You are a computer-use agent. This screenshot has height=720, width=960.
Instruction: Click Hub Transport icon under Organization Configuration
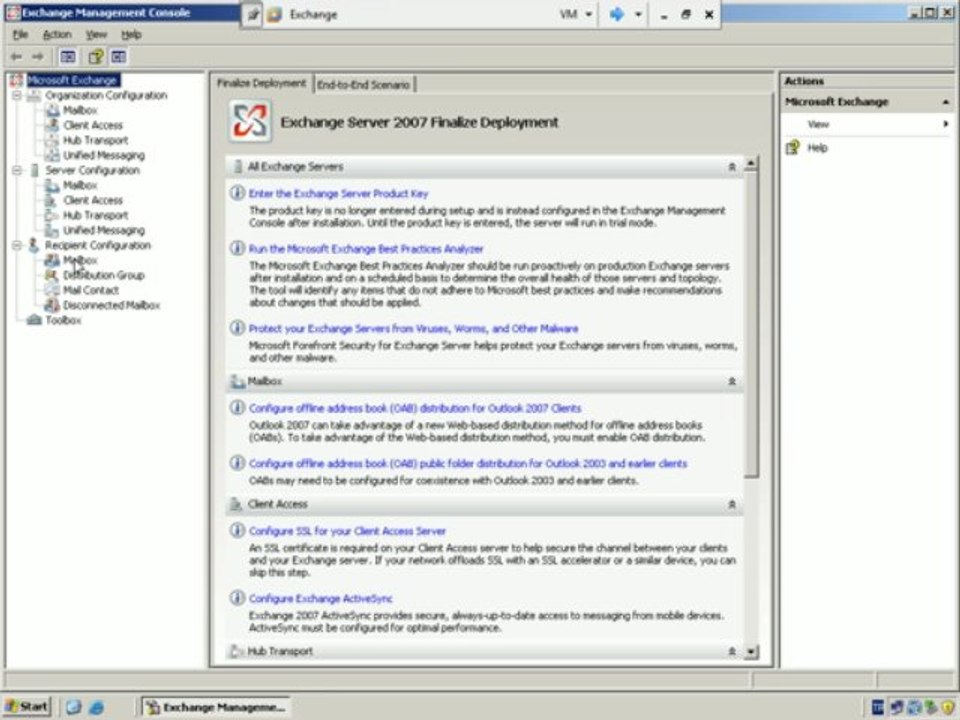(53, 140)
